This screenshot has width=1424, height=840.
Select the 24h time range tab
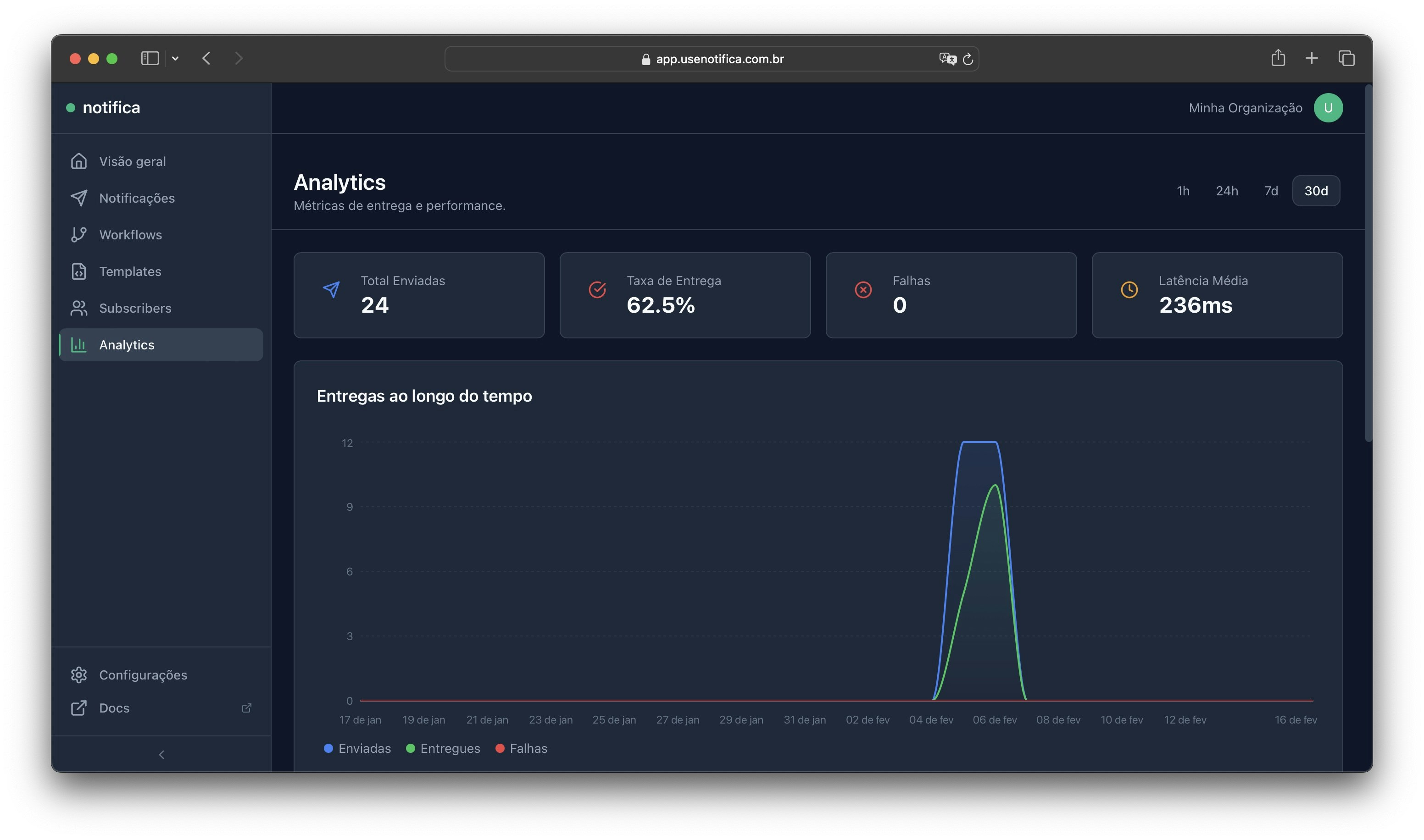pos(1226,191)
